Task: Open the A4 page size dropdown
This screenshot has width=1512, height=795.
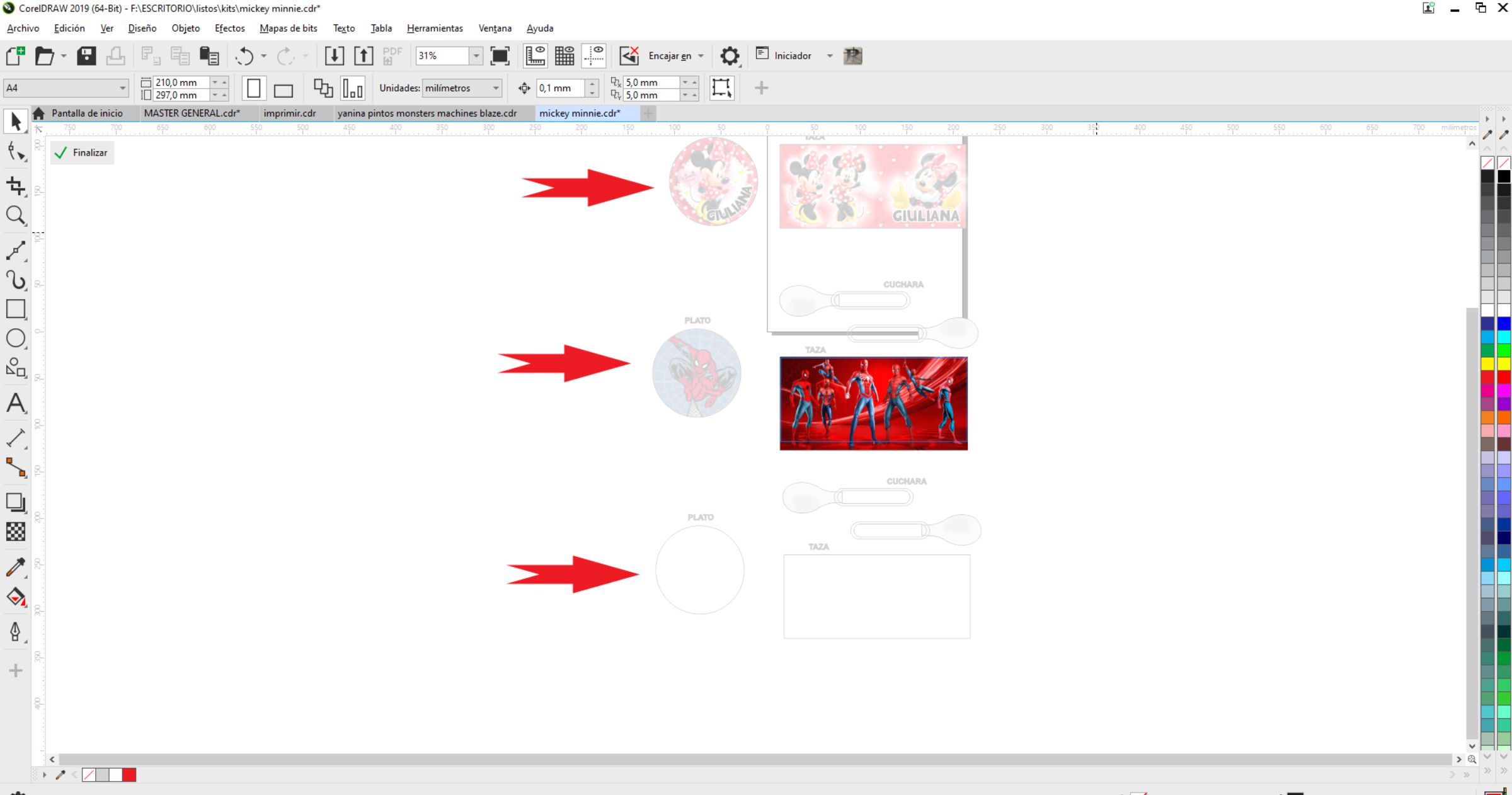Action: click(x=122, y=88)
